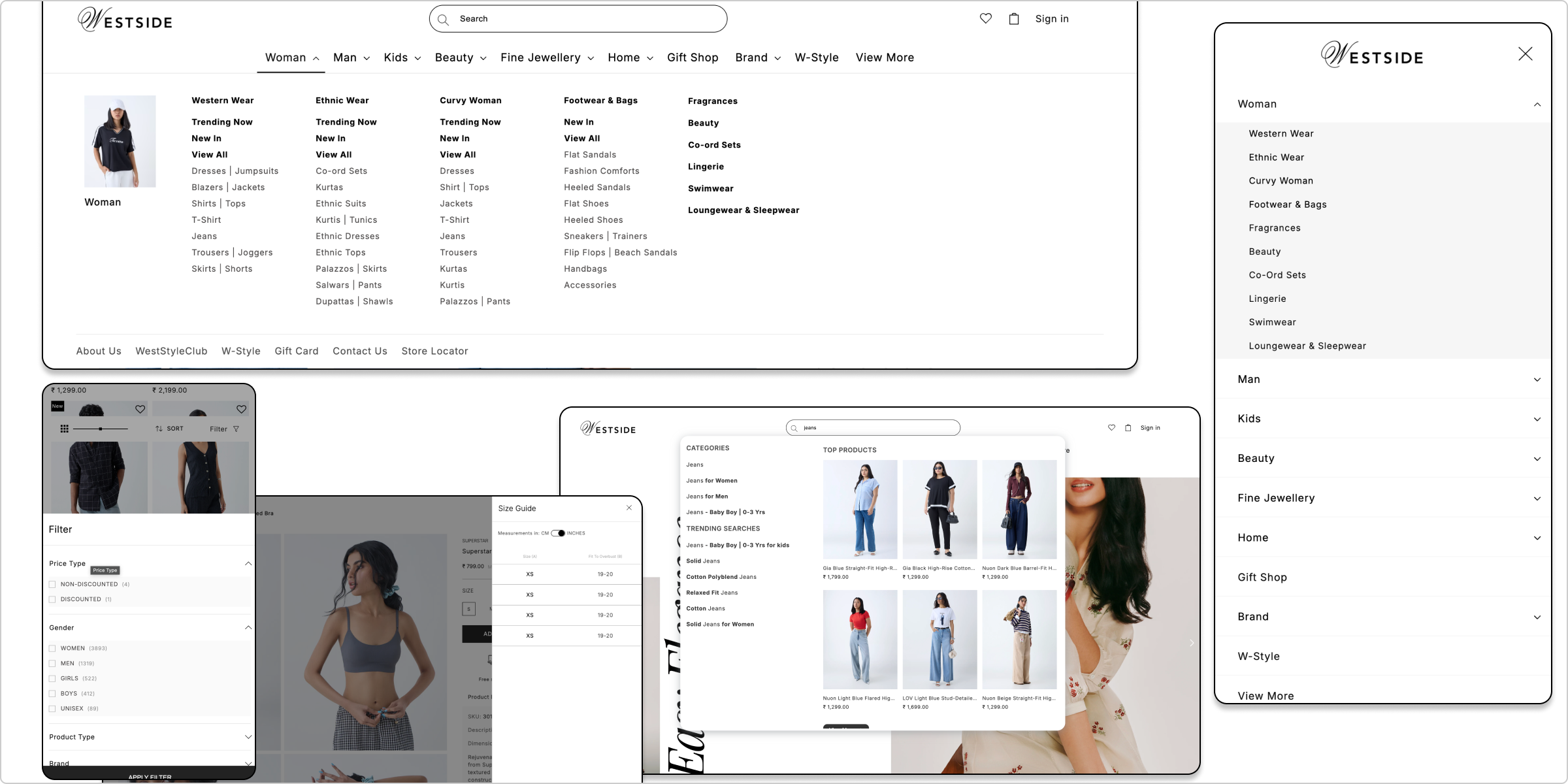Open the Store Locator footer link
The width and height of the screenshot is (1568, 784).
tap(434, 351)
